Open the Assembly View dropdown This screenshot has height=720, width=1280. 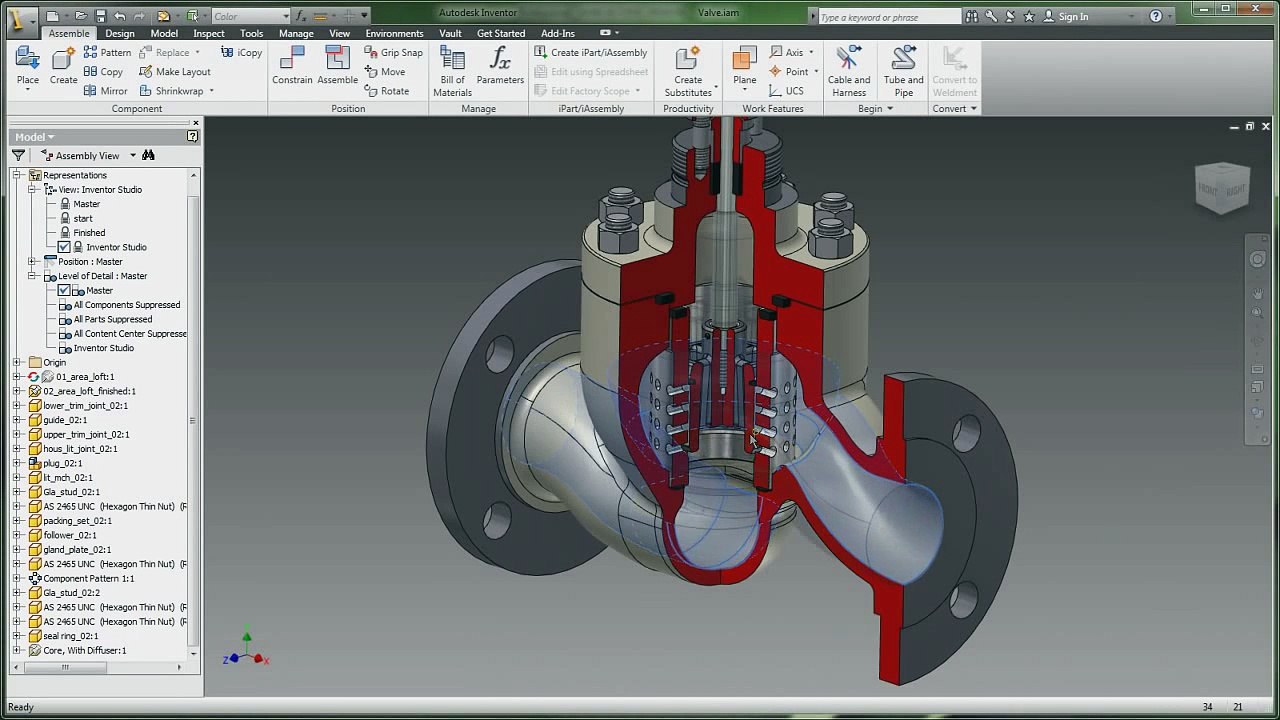(132, 156)
